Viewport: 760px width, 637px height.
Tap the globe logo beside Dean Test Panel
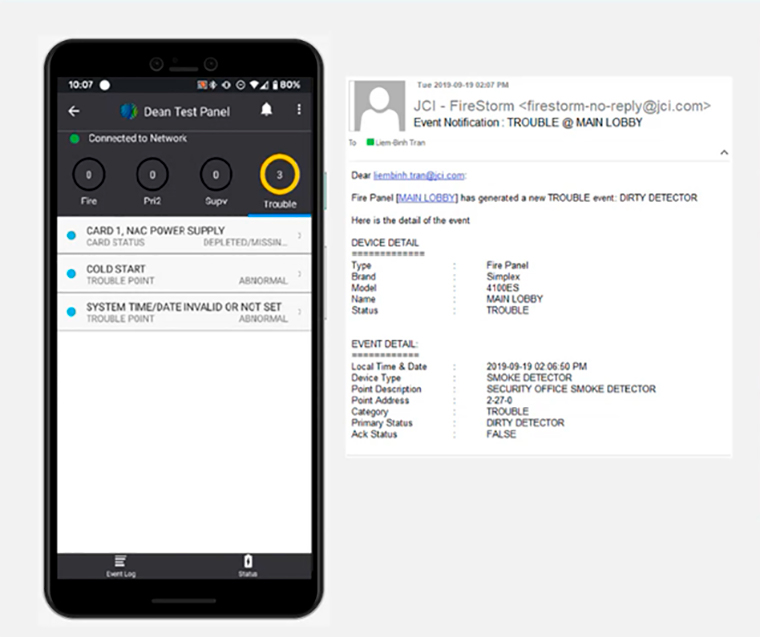(x=129, y=111)
